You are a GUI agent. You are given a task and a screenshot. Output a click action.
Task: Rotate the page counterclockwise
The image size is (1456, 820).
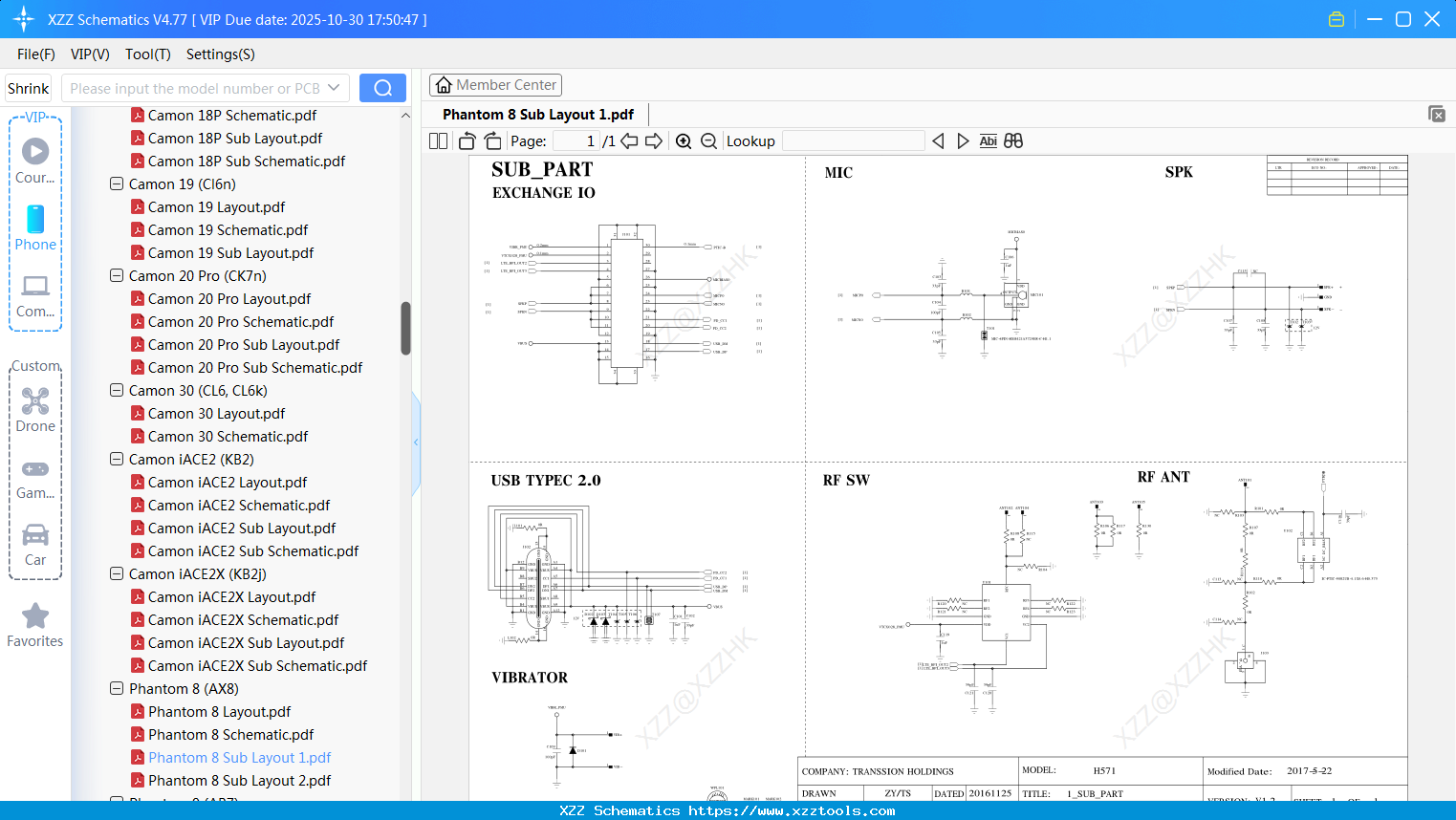point(466,140)
